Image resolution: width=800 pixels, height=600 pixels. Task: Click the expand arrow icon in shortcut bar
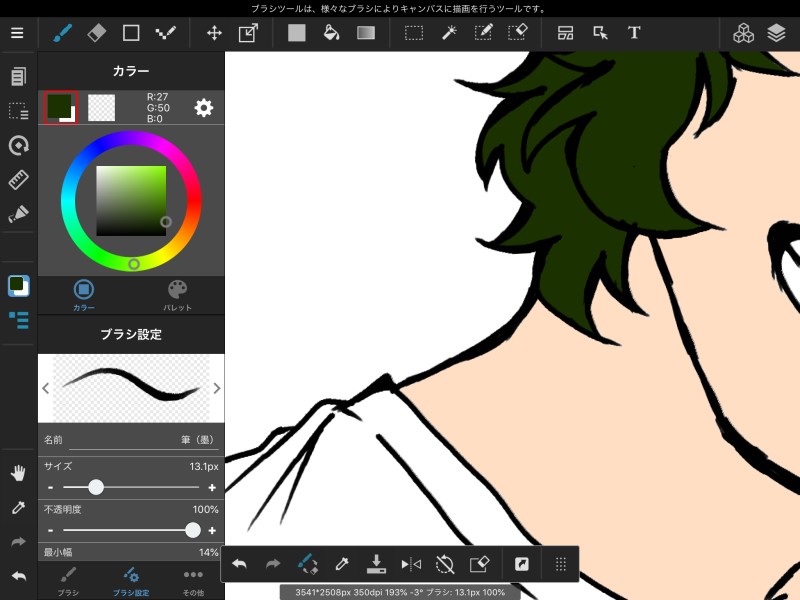click(x=522, y=564)
